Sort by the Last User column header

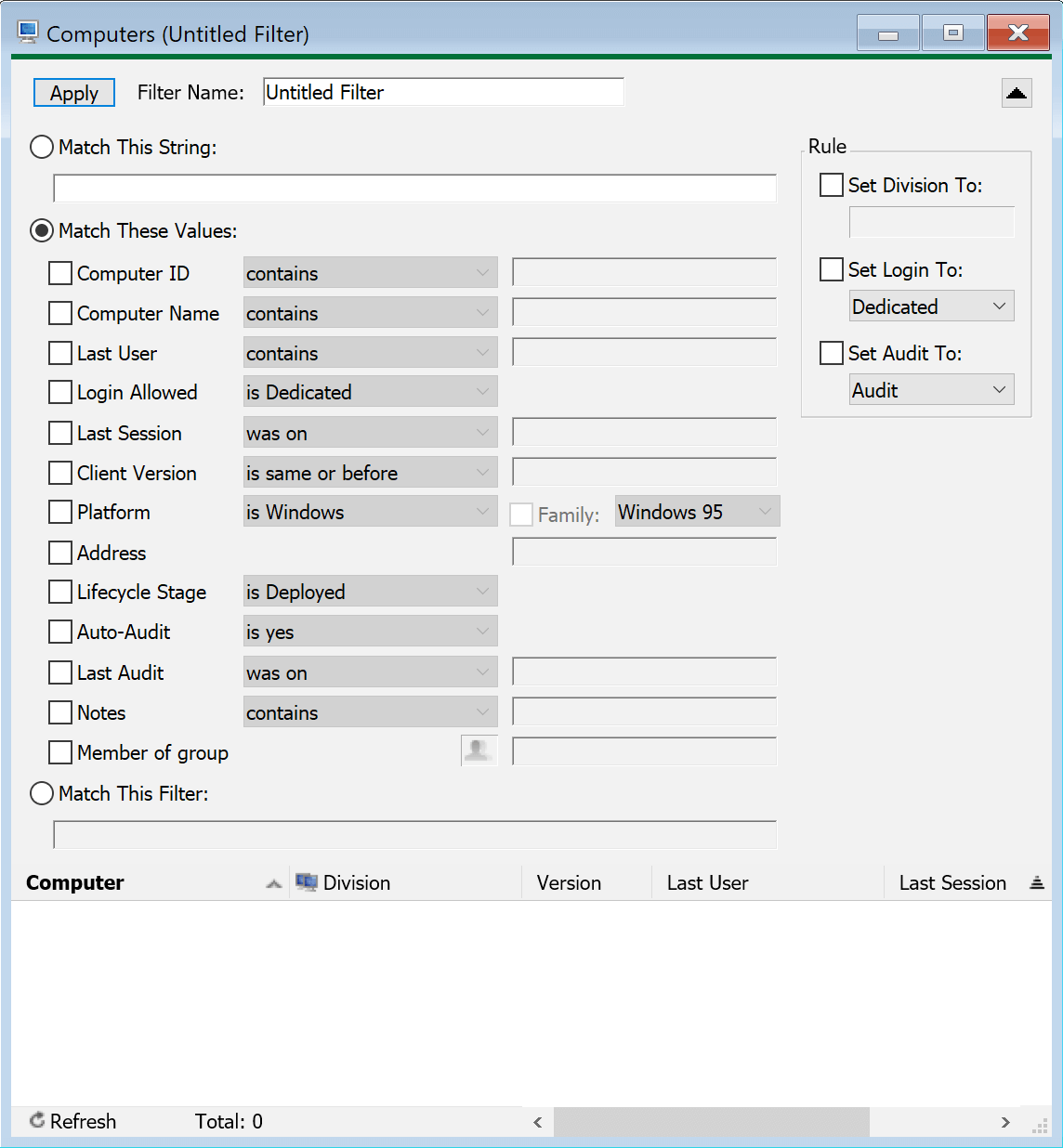[707, 883]
